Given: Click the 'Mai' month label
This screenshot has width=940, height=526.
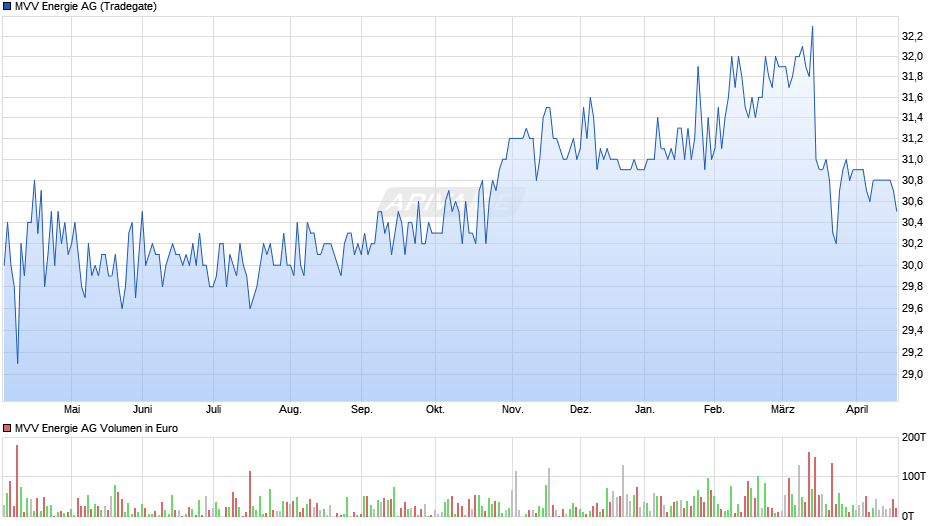Looking at the screenshot, I should point(72,409).
